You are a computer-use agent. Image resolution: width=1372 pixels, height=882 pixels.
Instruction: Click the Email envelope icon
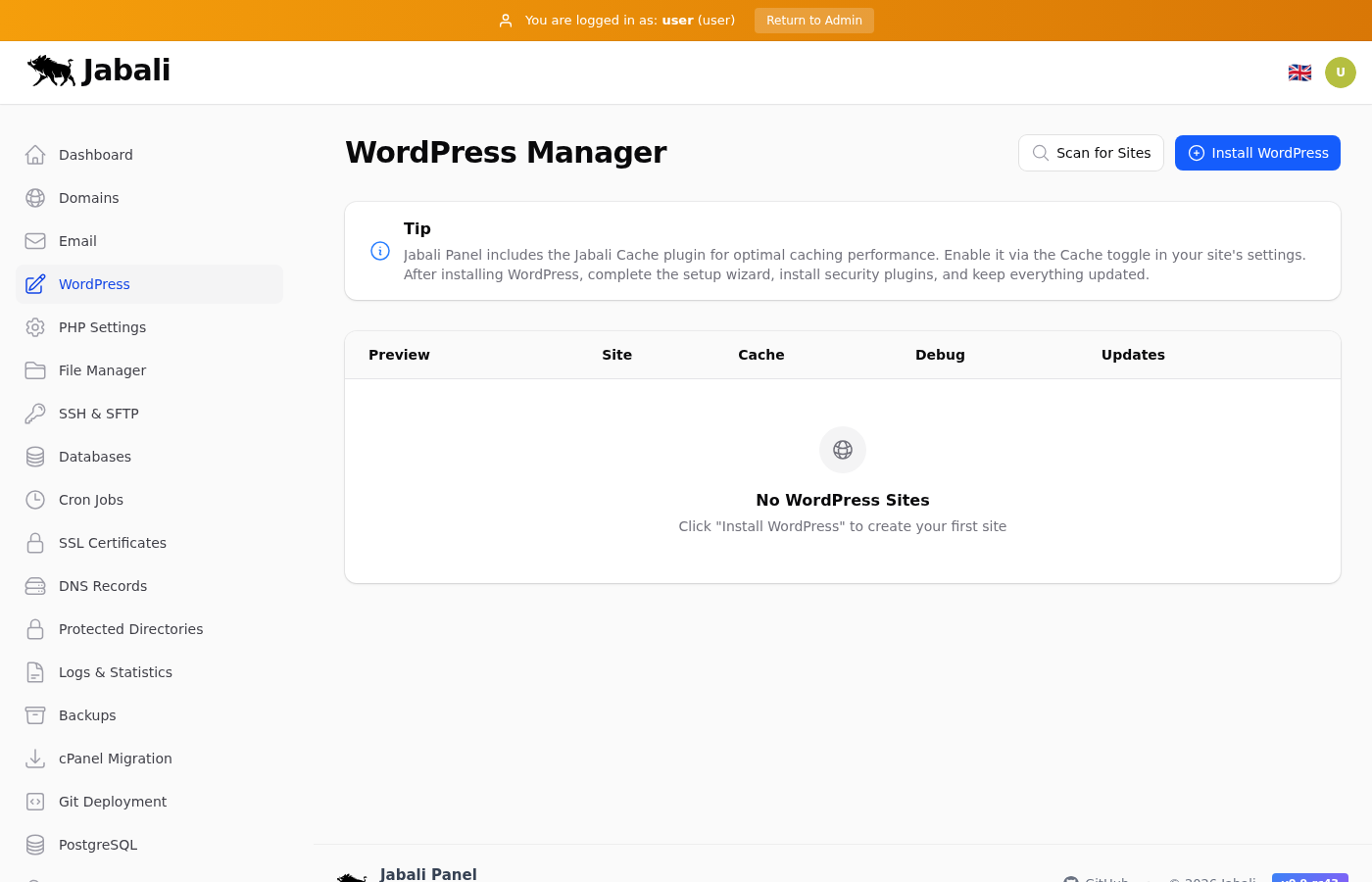pos(35,241)
